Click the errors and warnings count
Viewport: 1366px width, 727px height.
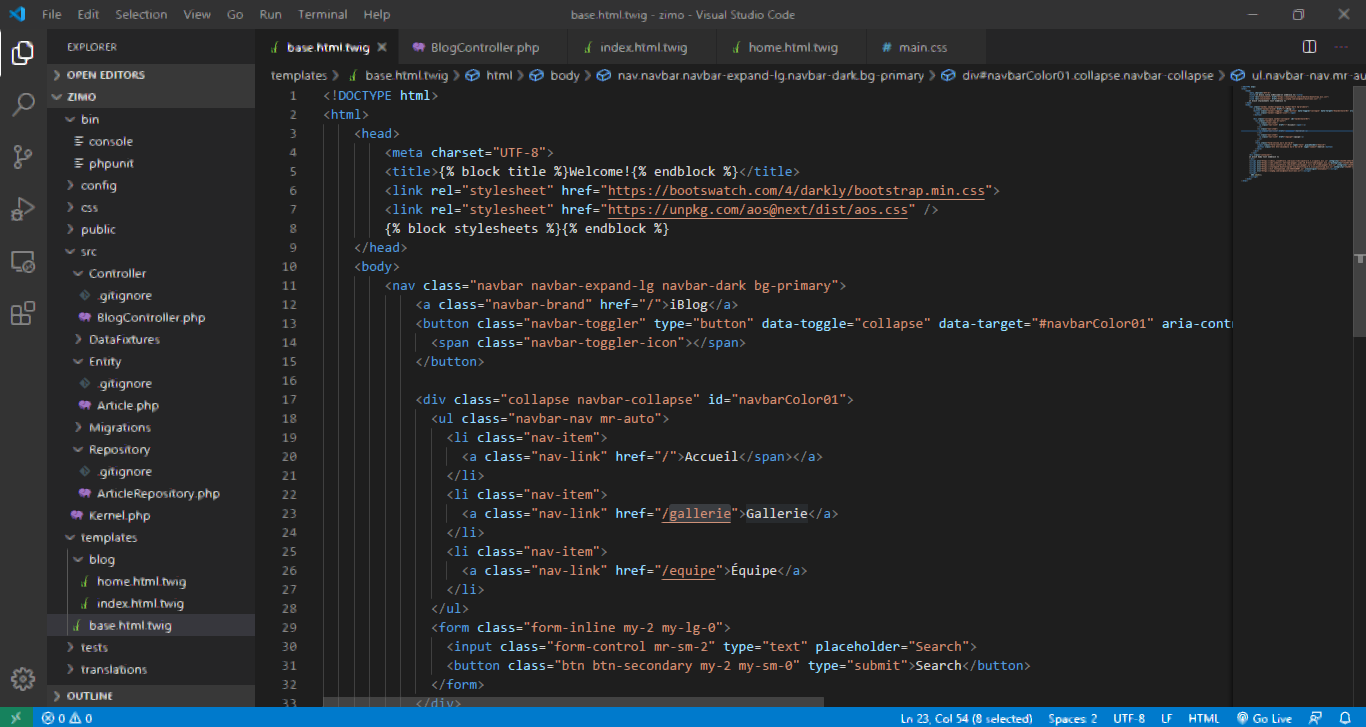(x=67, y=718)
